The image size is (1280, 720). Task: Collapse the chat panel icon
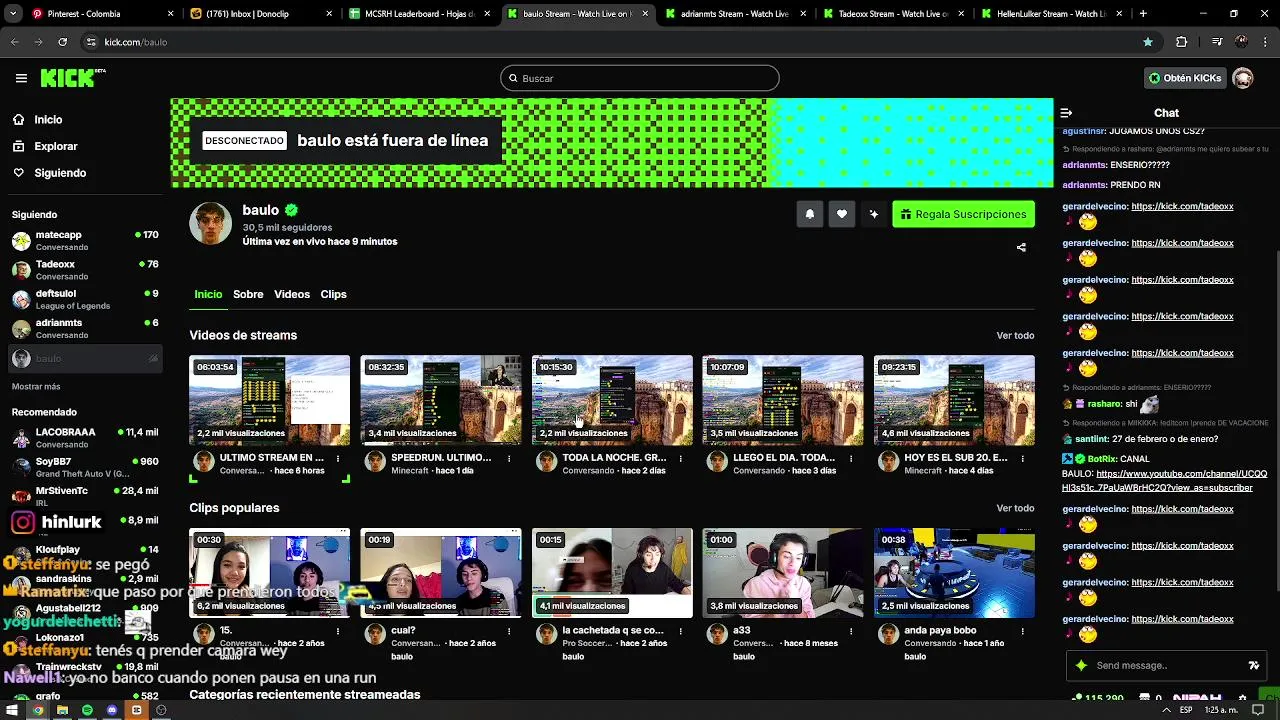tap(1066, 113)
